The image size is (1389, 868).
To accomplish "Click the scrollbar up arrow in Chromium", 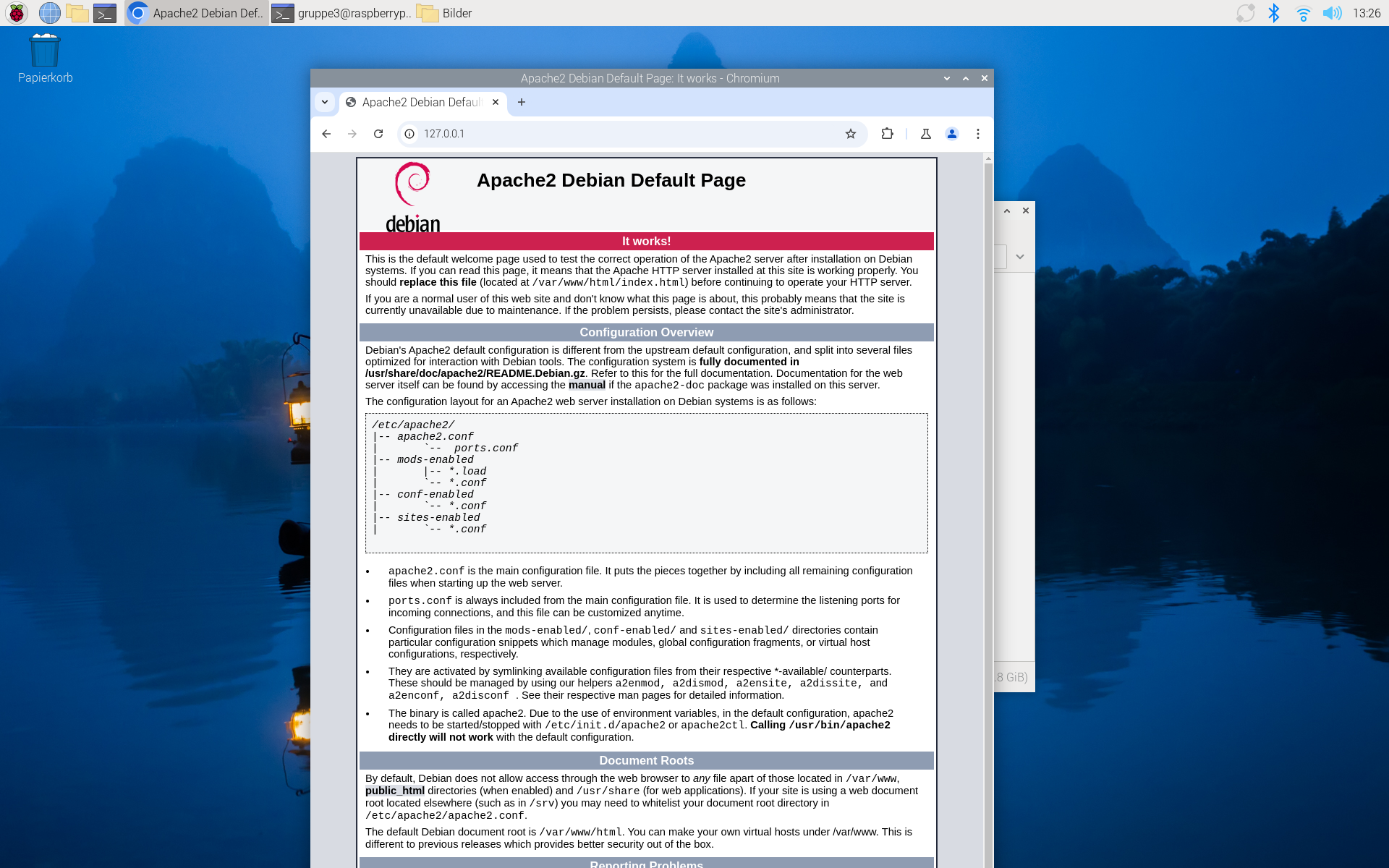I will tap(988, 158).
